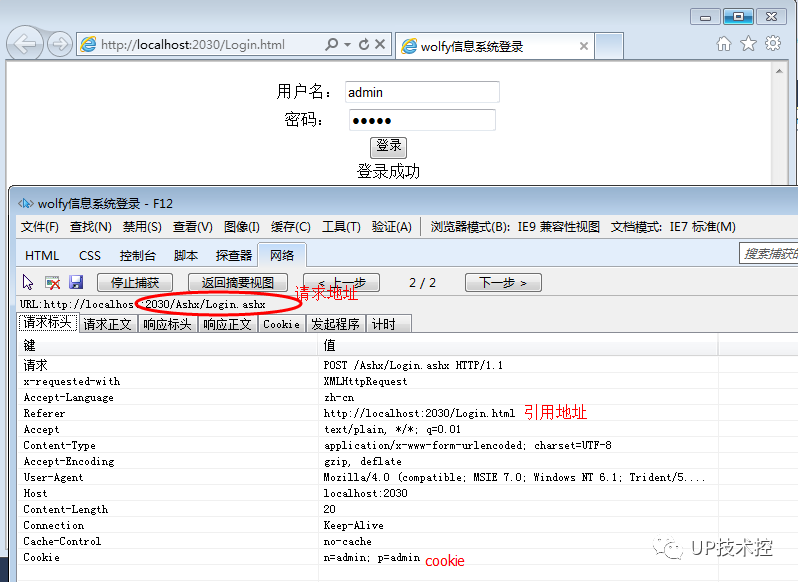
Task: Open the 禁用(S) menu
Action: coord(142,227)
